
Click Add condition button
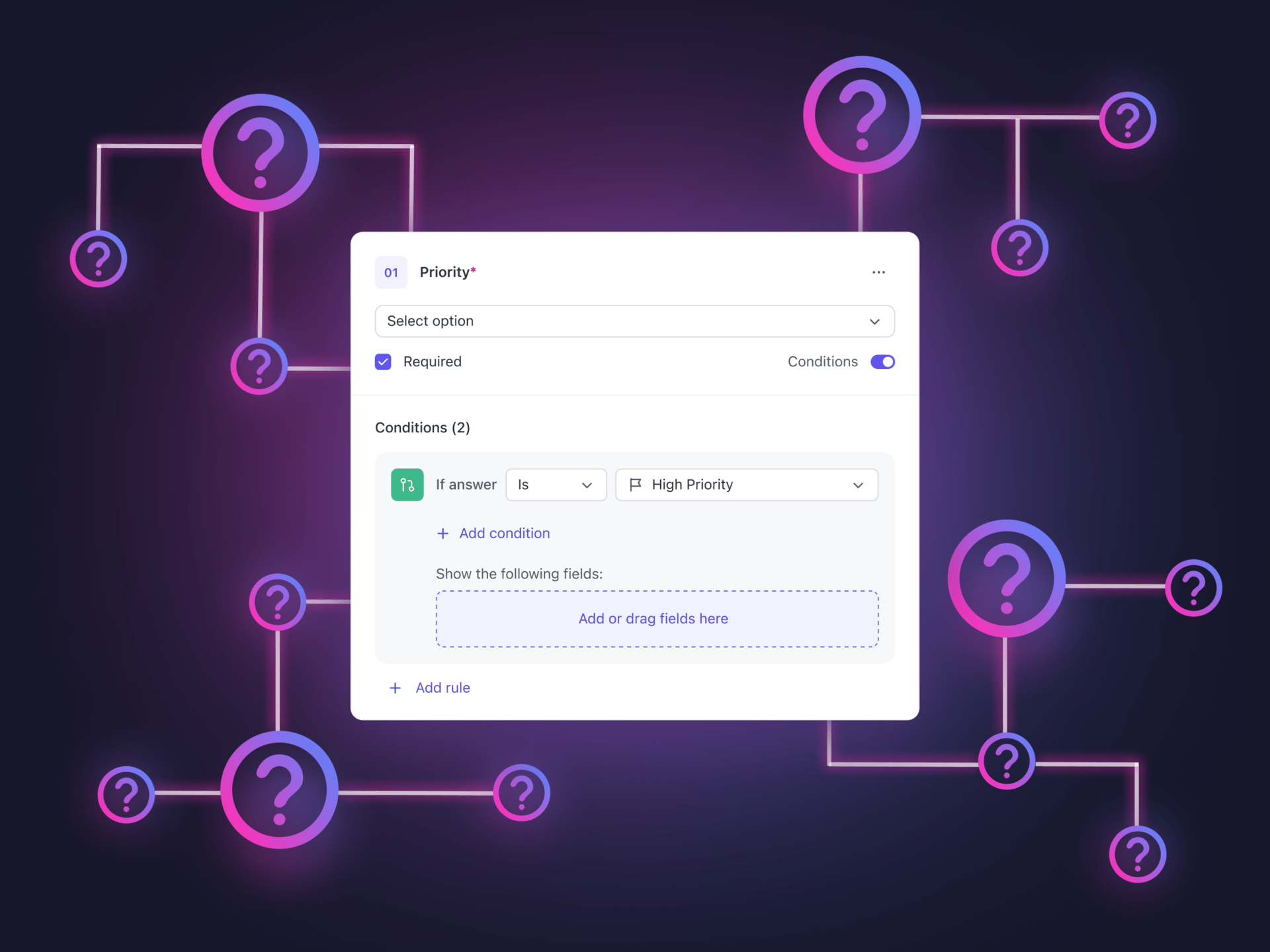(x=493, y=532)
